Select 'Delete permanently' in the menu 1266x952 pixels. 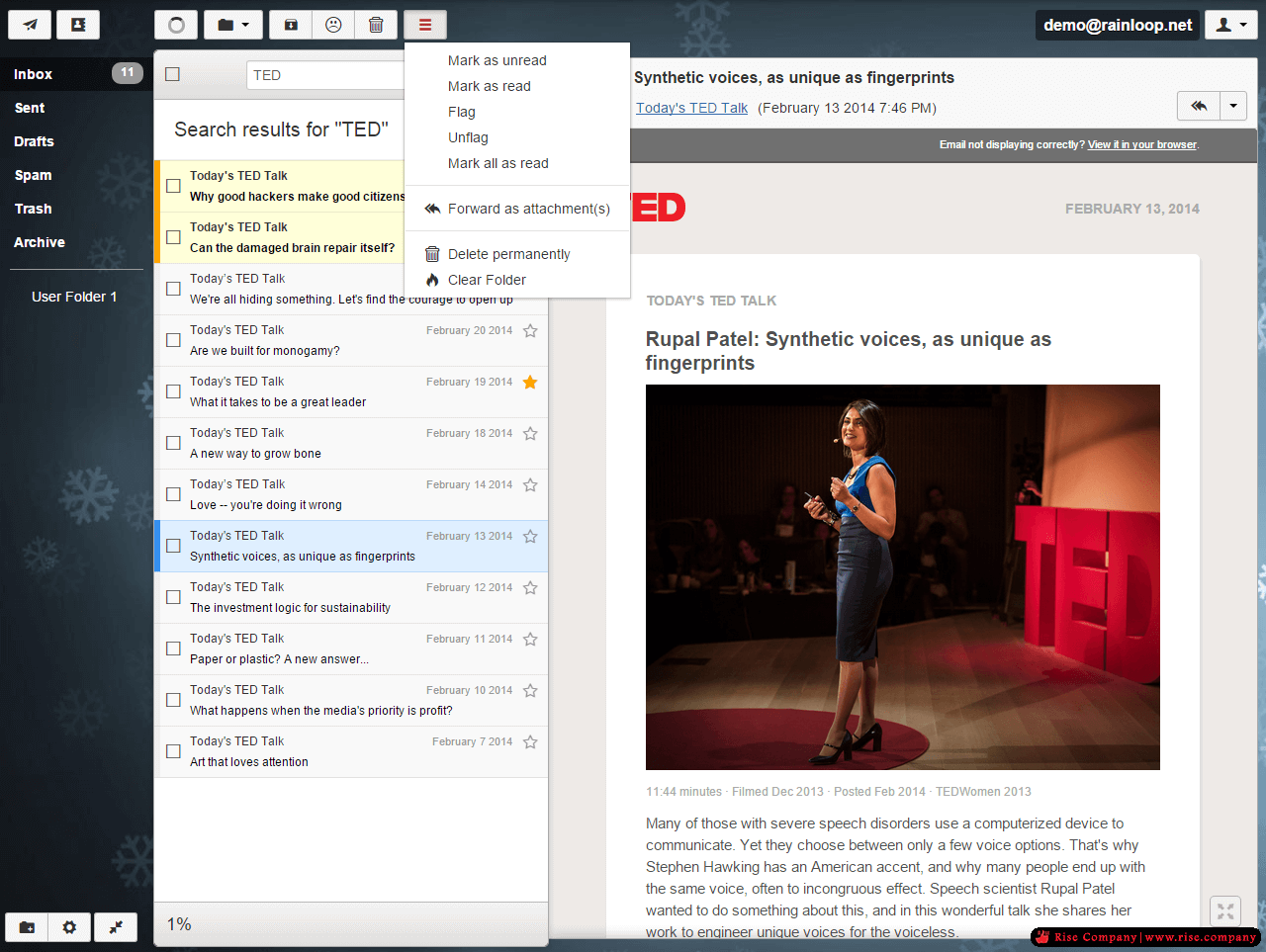coord(517,254)
